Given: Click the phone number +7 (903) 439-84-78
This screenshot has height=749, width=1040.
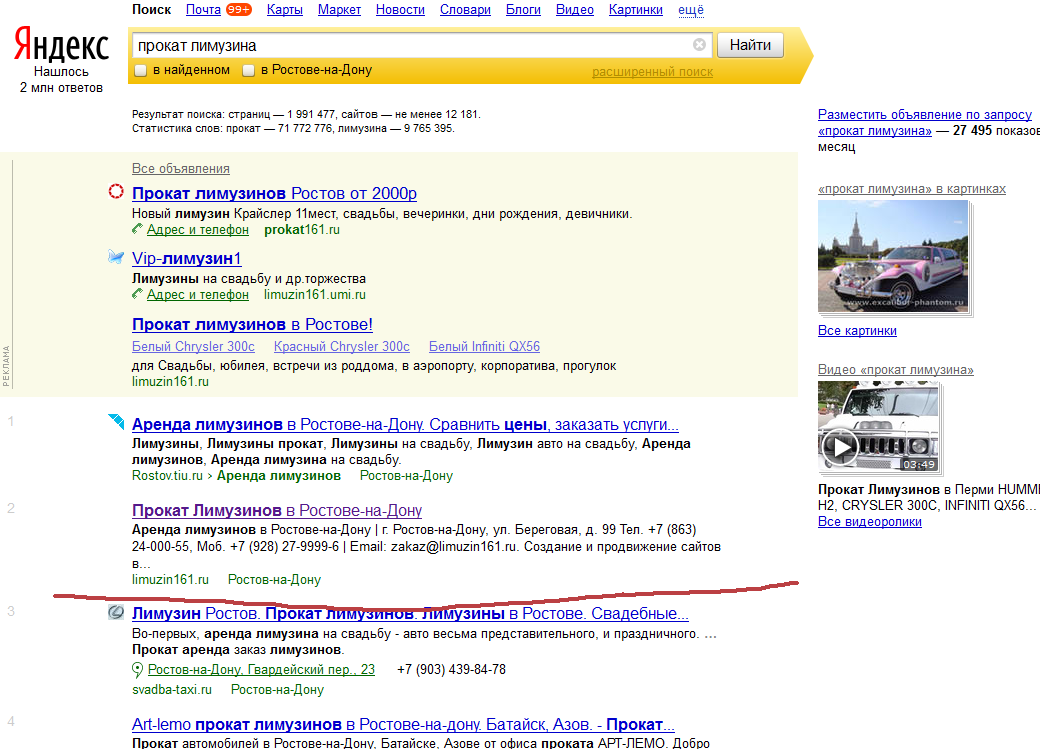Looking at the screenshot, I should [x=451, y=669].
